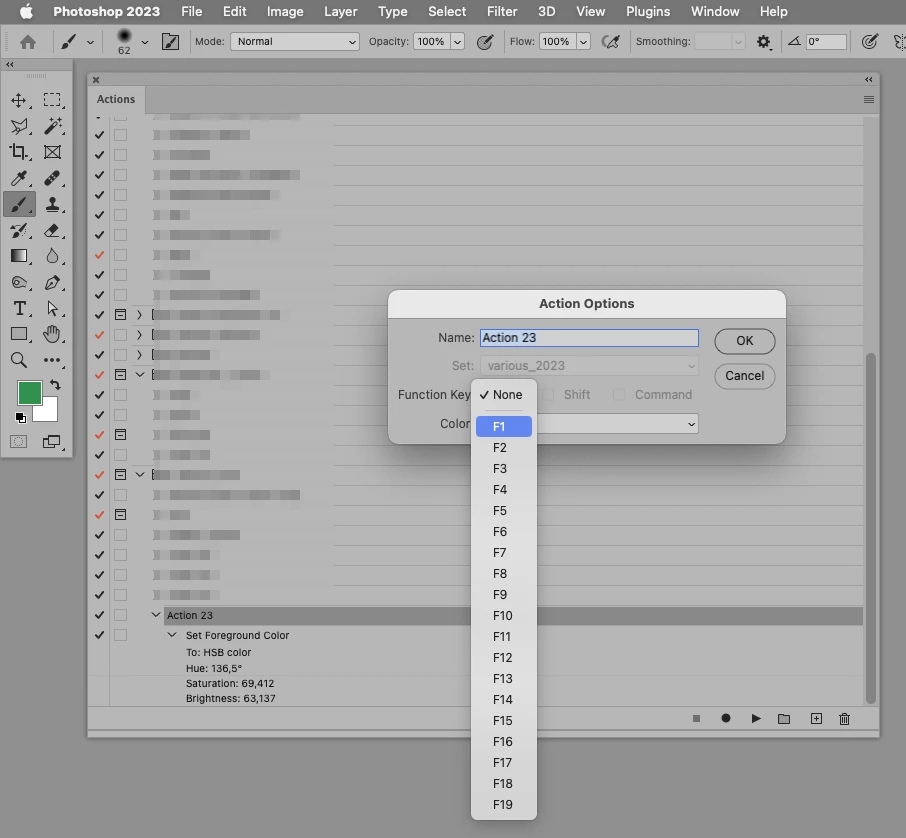Toggle the Brush Settings panel icon
The image size is (906, 838).
(x=170, y=42)
